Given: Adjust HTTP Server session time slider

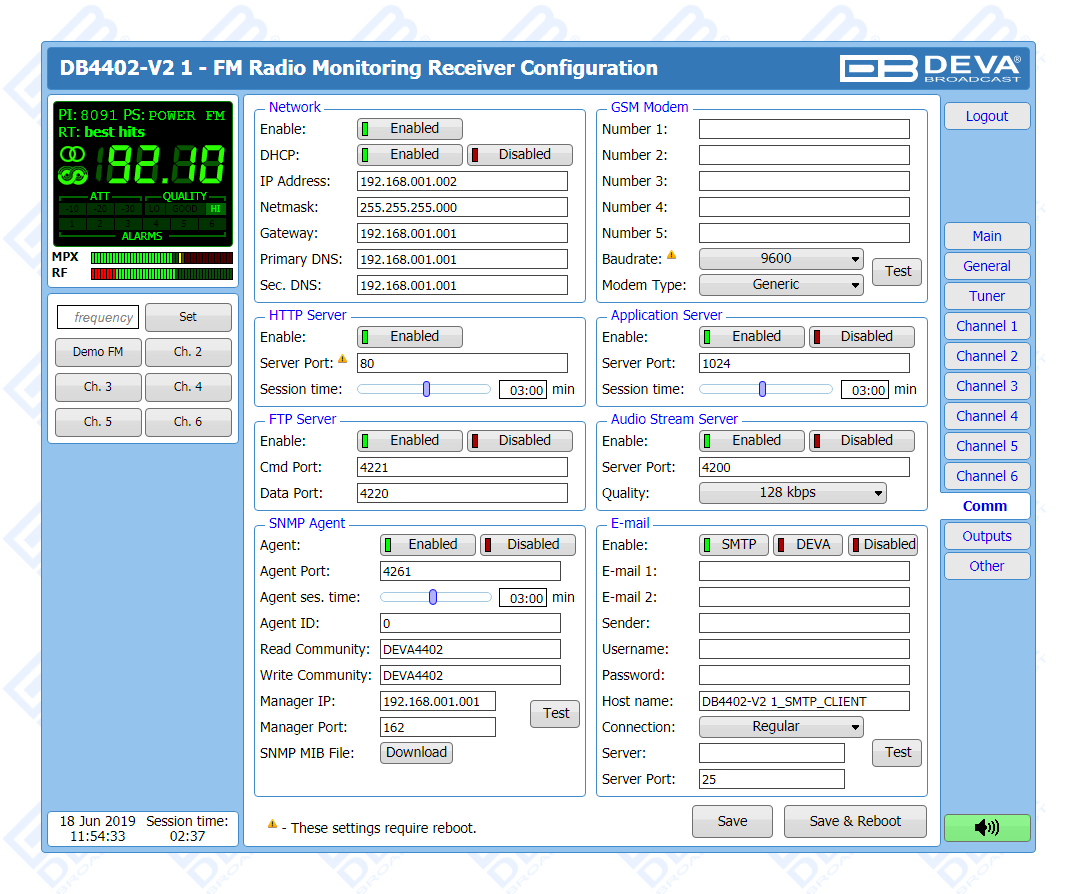Looking at the screenshot, I should click(426, 389).
